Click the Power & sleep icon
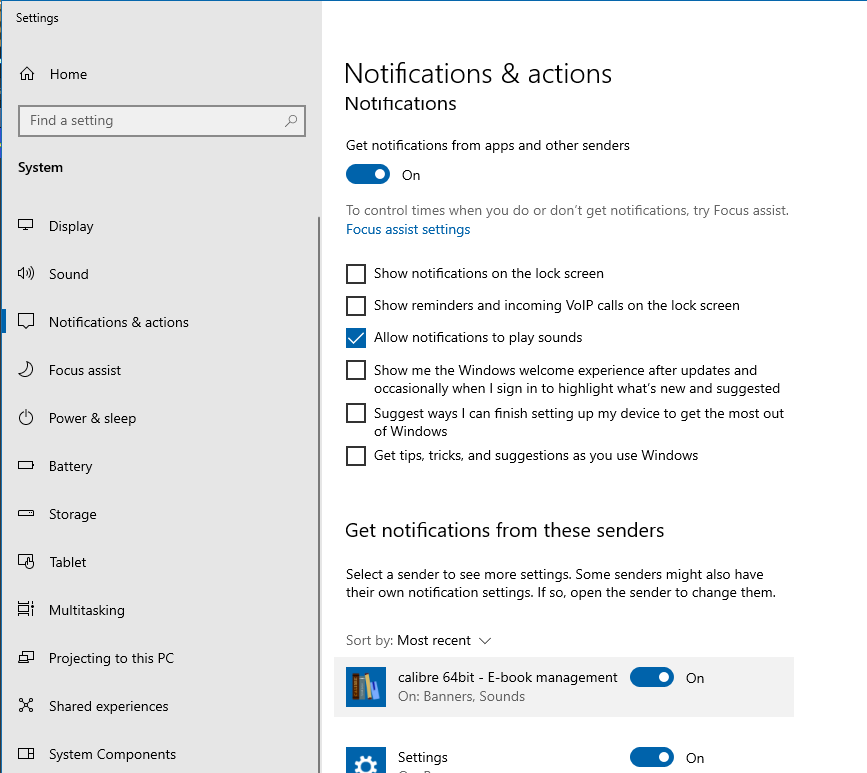867x773 pixels. click(27, 418)
